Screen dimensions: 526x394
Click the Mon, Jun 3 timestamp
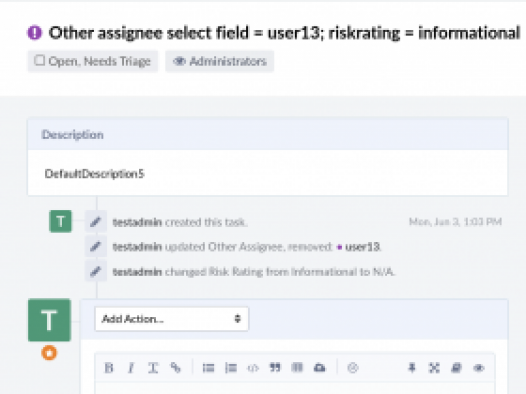[x=455, y=222]
